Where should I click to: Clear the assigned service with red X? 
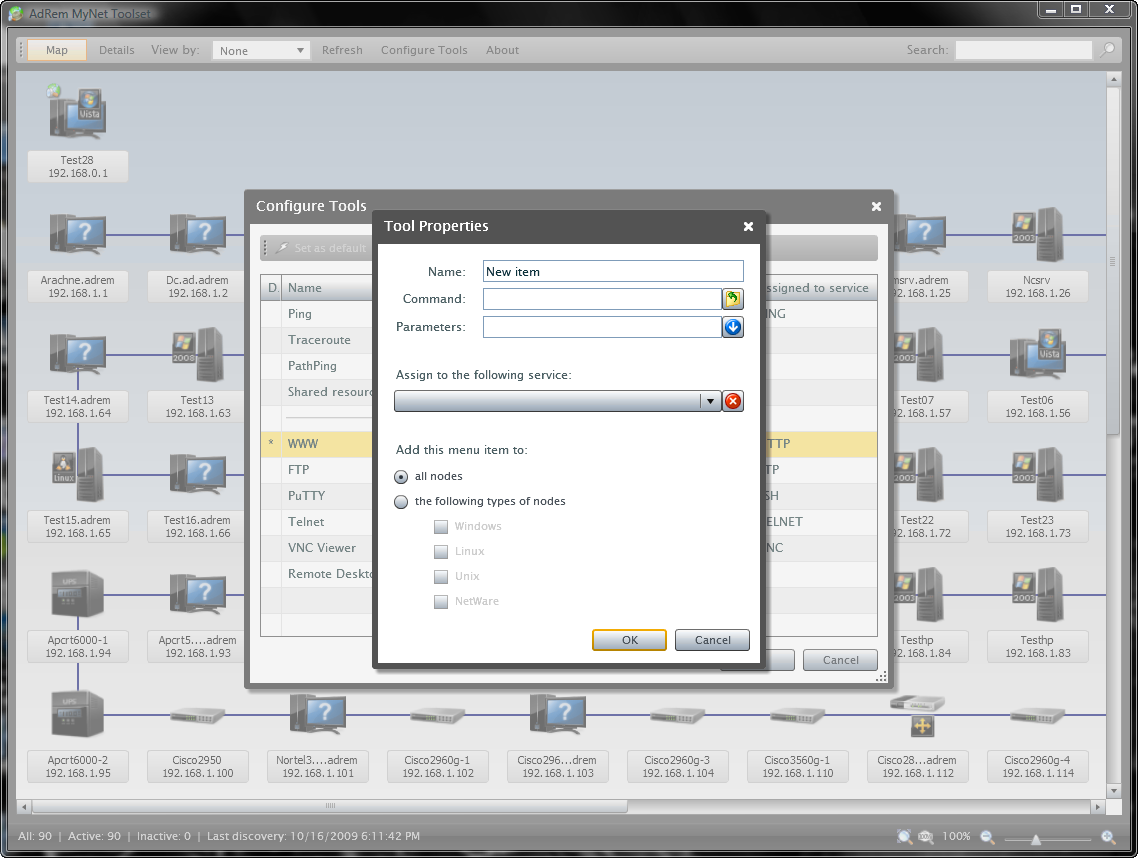click(x=733, y=401)
